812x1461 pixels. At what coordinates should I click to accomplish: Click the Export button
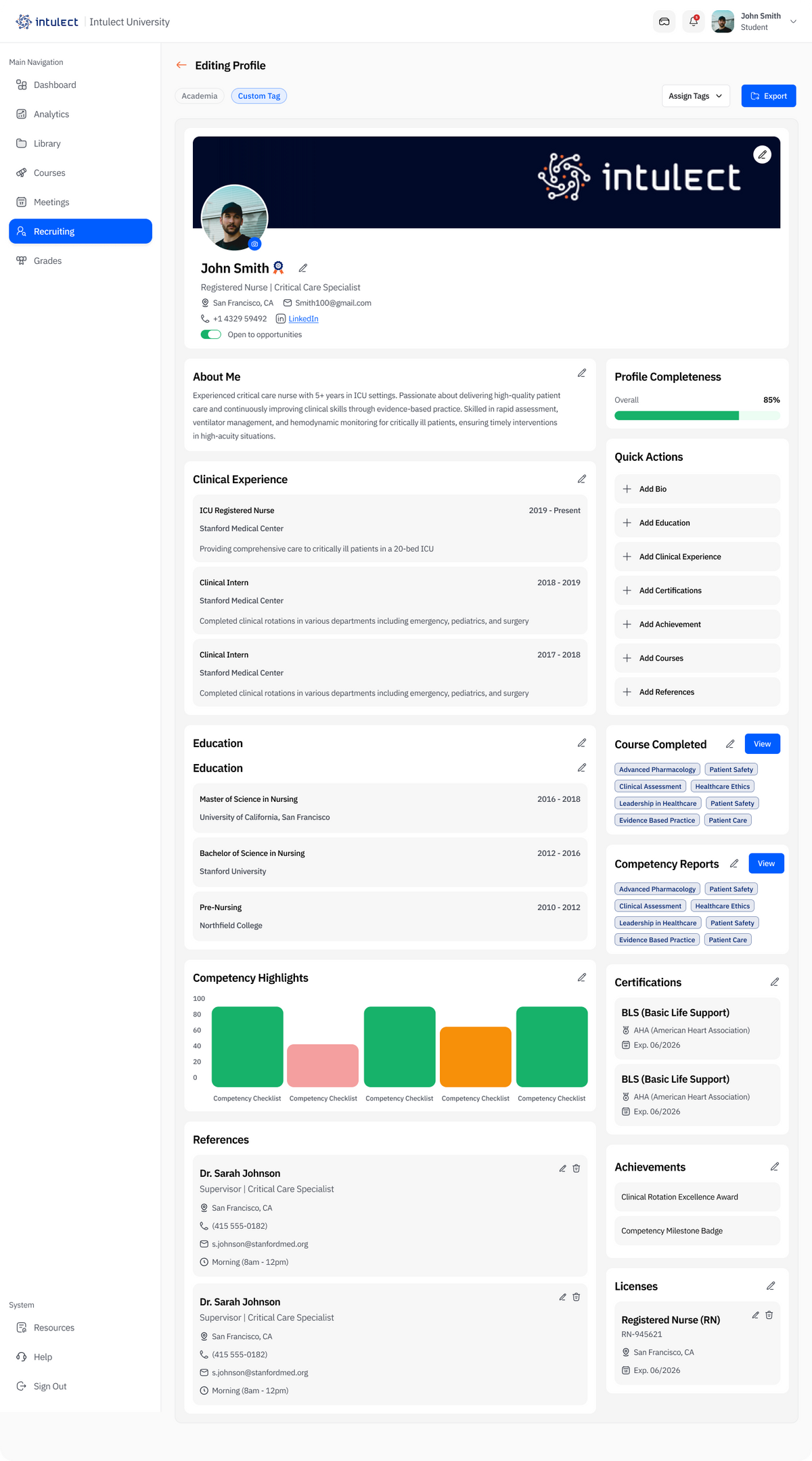click(769, 96)
